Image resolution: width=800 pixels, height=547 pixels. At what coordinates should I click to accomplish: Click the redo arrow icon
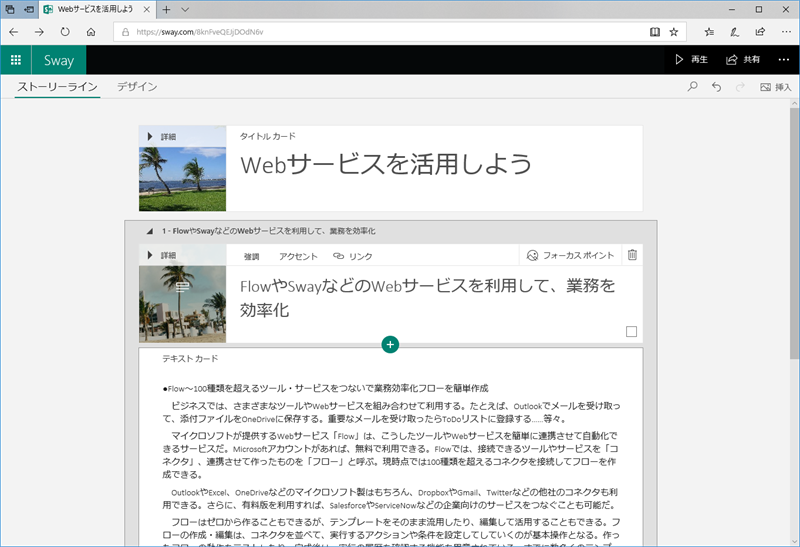pyautogui.click(x=740, y=87)
